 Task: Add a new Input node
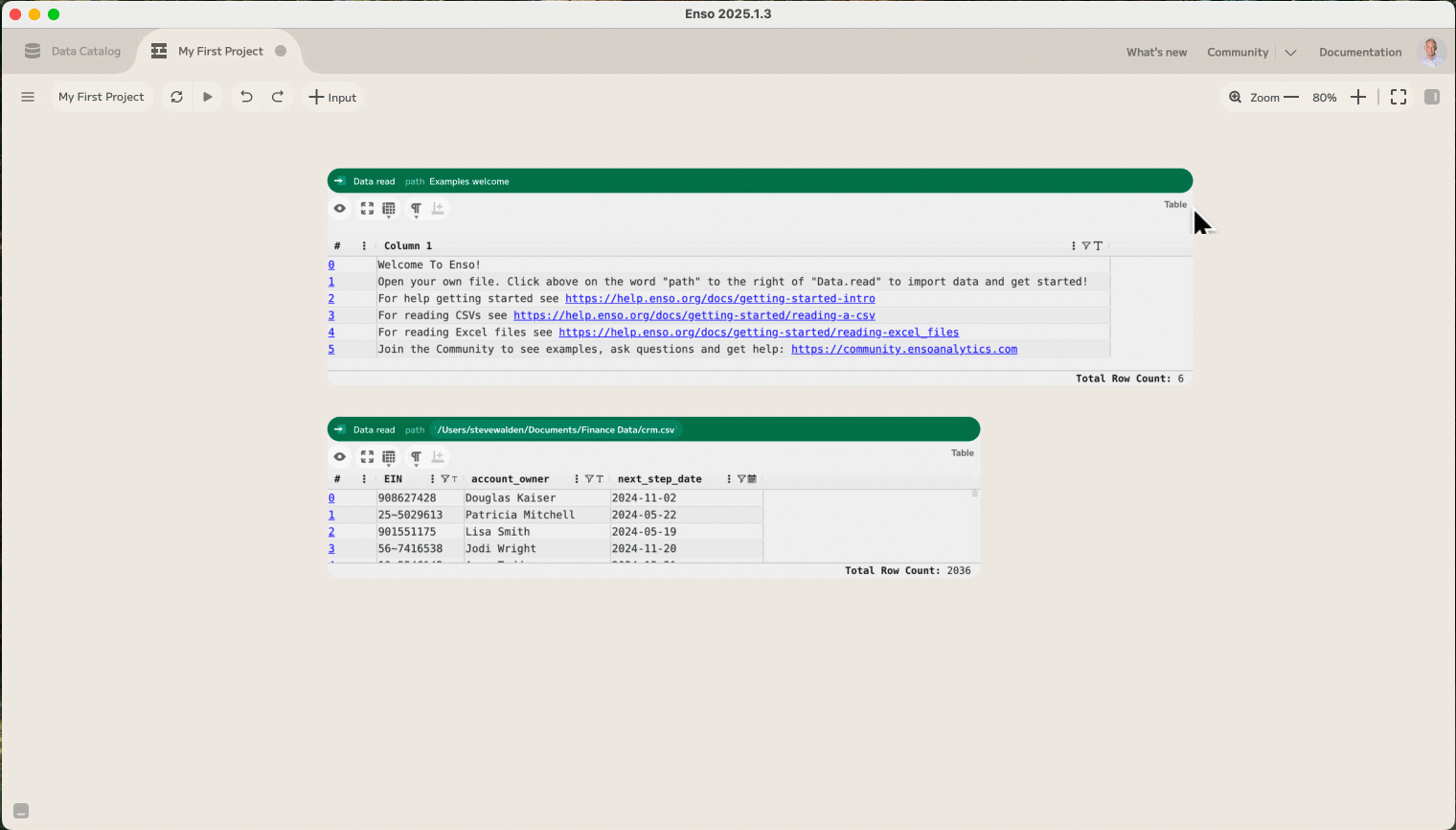pos(332,97)
